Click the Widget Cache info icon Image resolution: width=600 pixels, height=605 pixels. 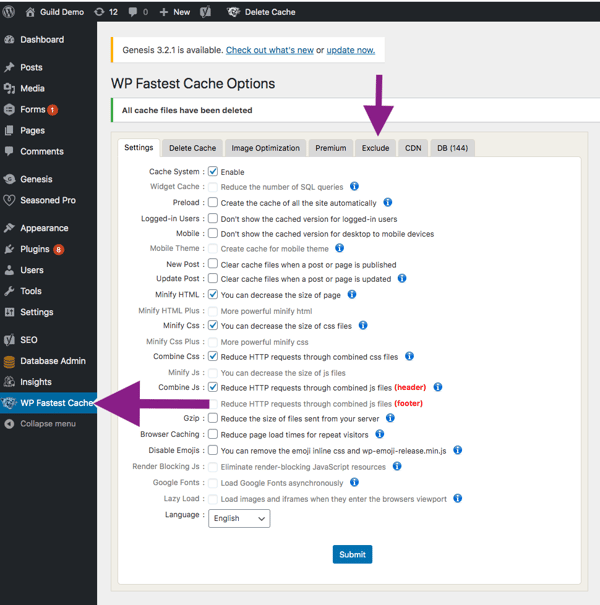[x=354, y=186]
